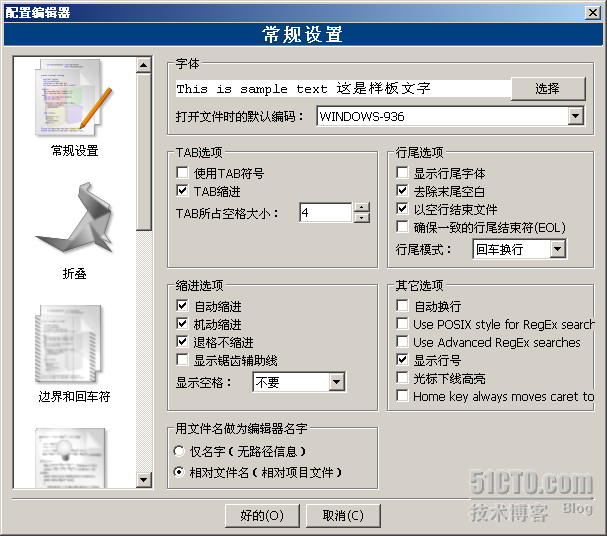Toggle 以空行结束文件 checkbox
The image size is (607, 536).
[402, 209]
